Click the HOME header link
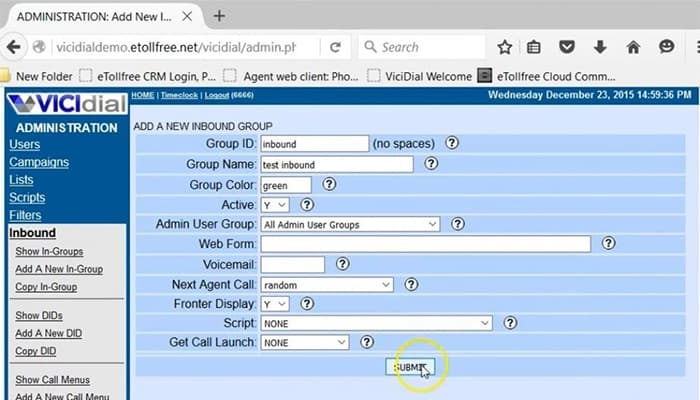Image resolution: width=700 pixels, height=400 pixels. tap(143, 95)
